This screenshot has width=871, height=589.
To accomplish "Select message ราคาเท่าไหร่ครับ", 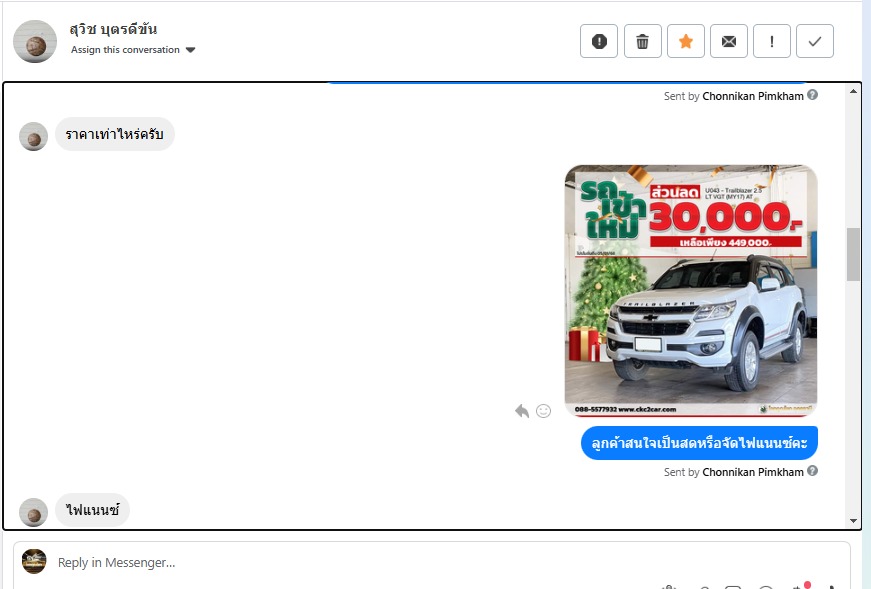I will click(x=114, y=134).
